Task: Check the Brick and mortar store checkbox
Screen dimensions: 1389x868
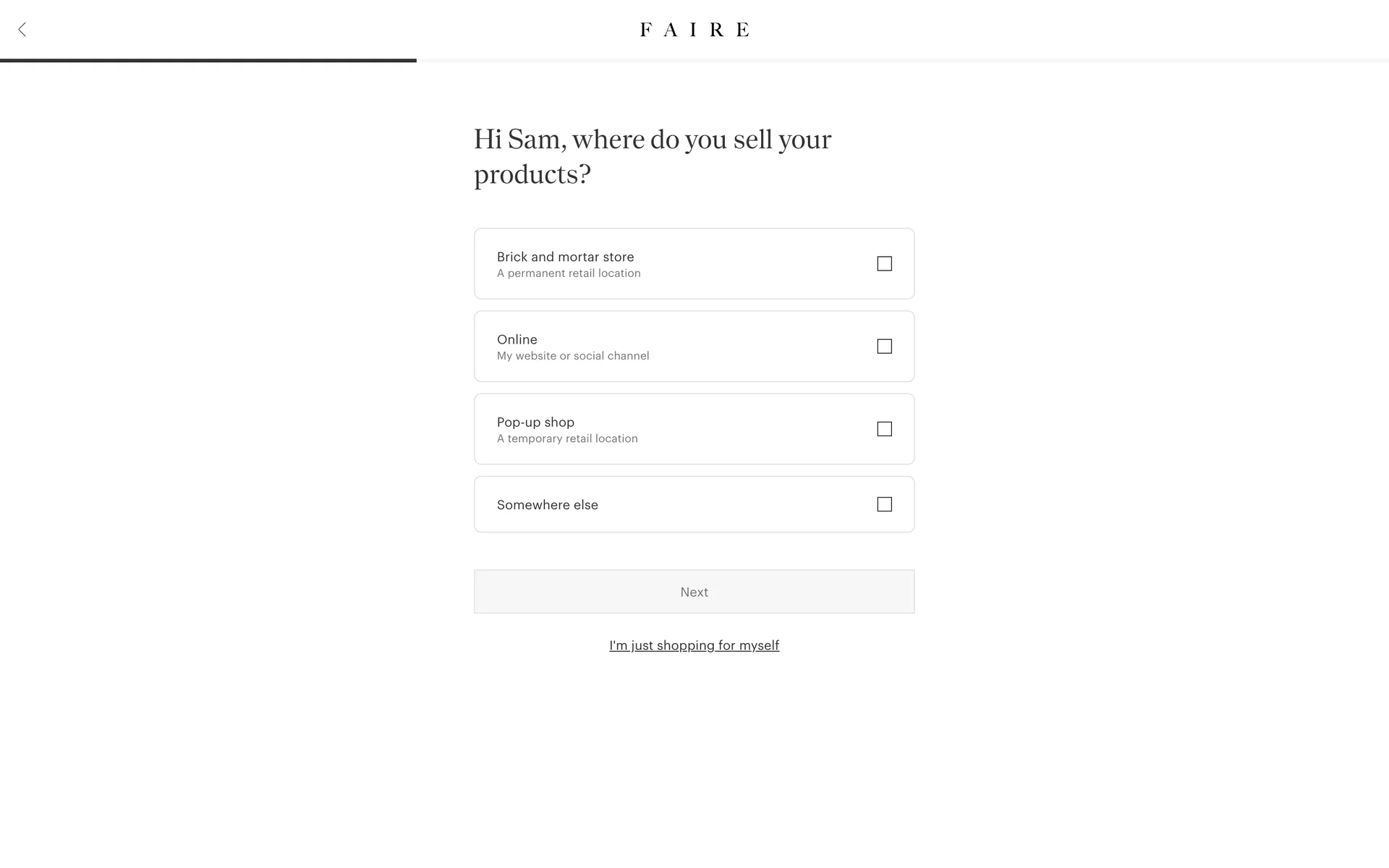Action: (884, 264)
